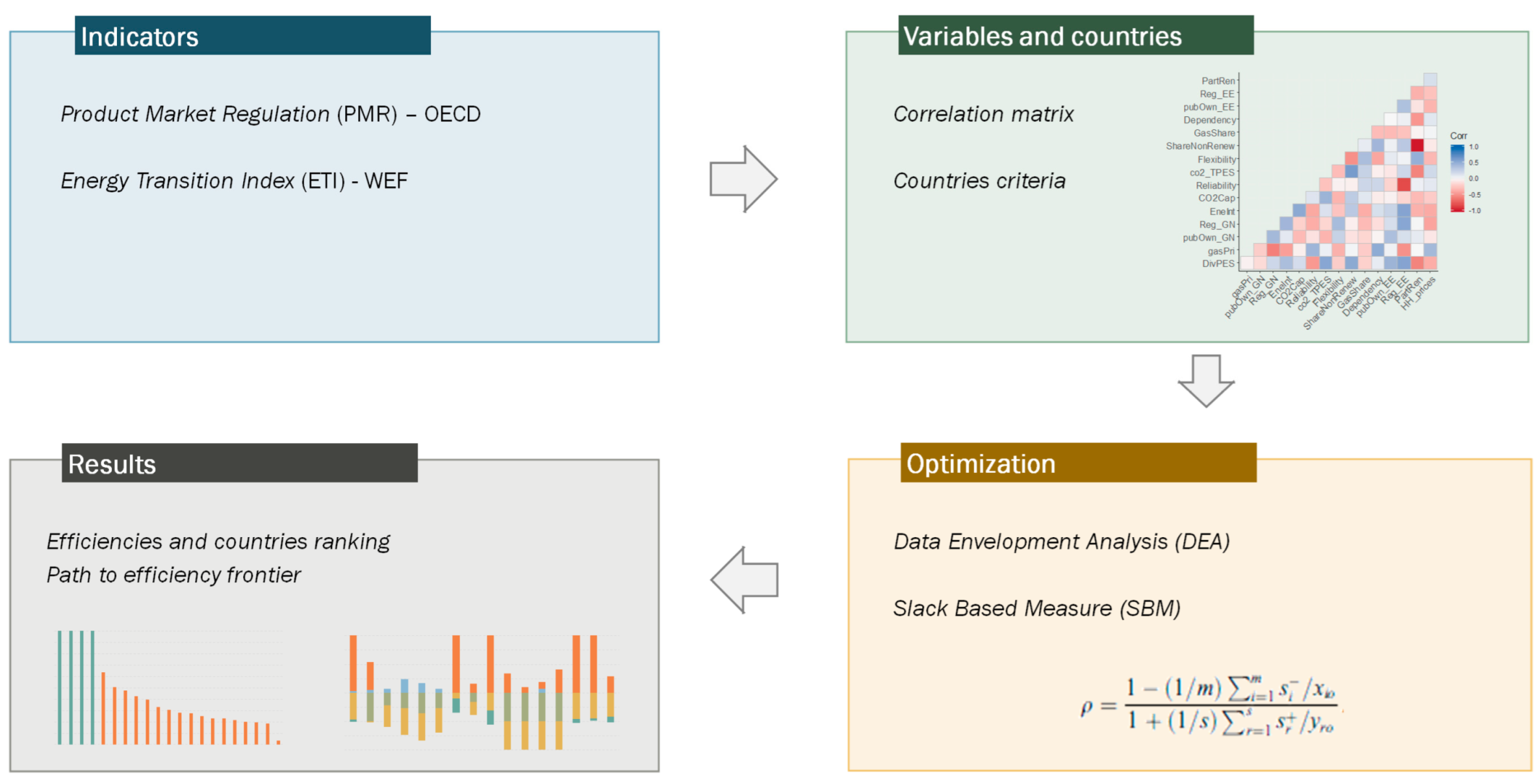Select the Variables and countries header
This screenshot has height=784, width=1540.
1075,36
